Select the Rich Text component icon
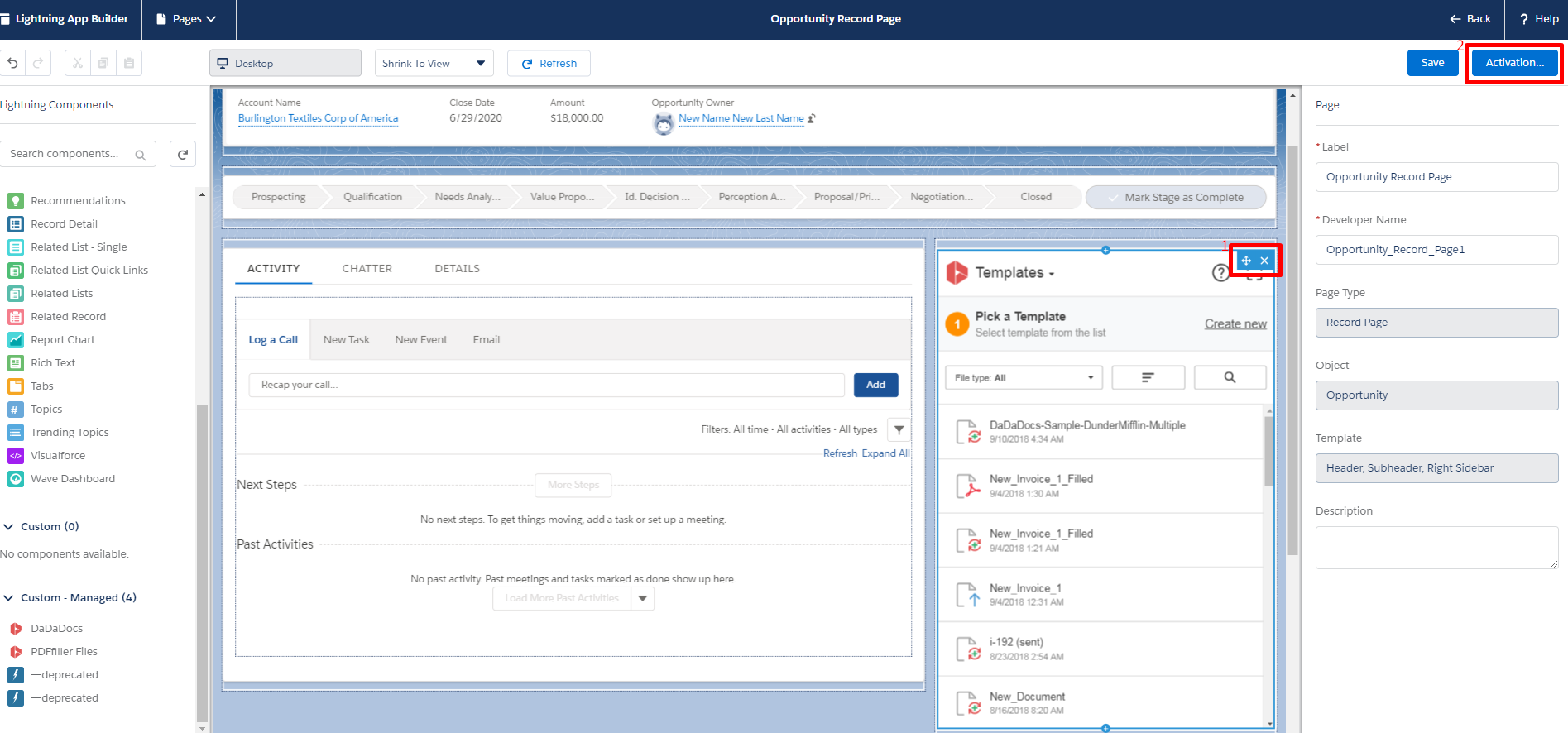This screenshot has width=1568, height=733. 16,362
